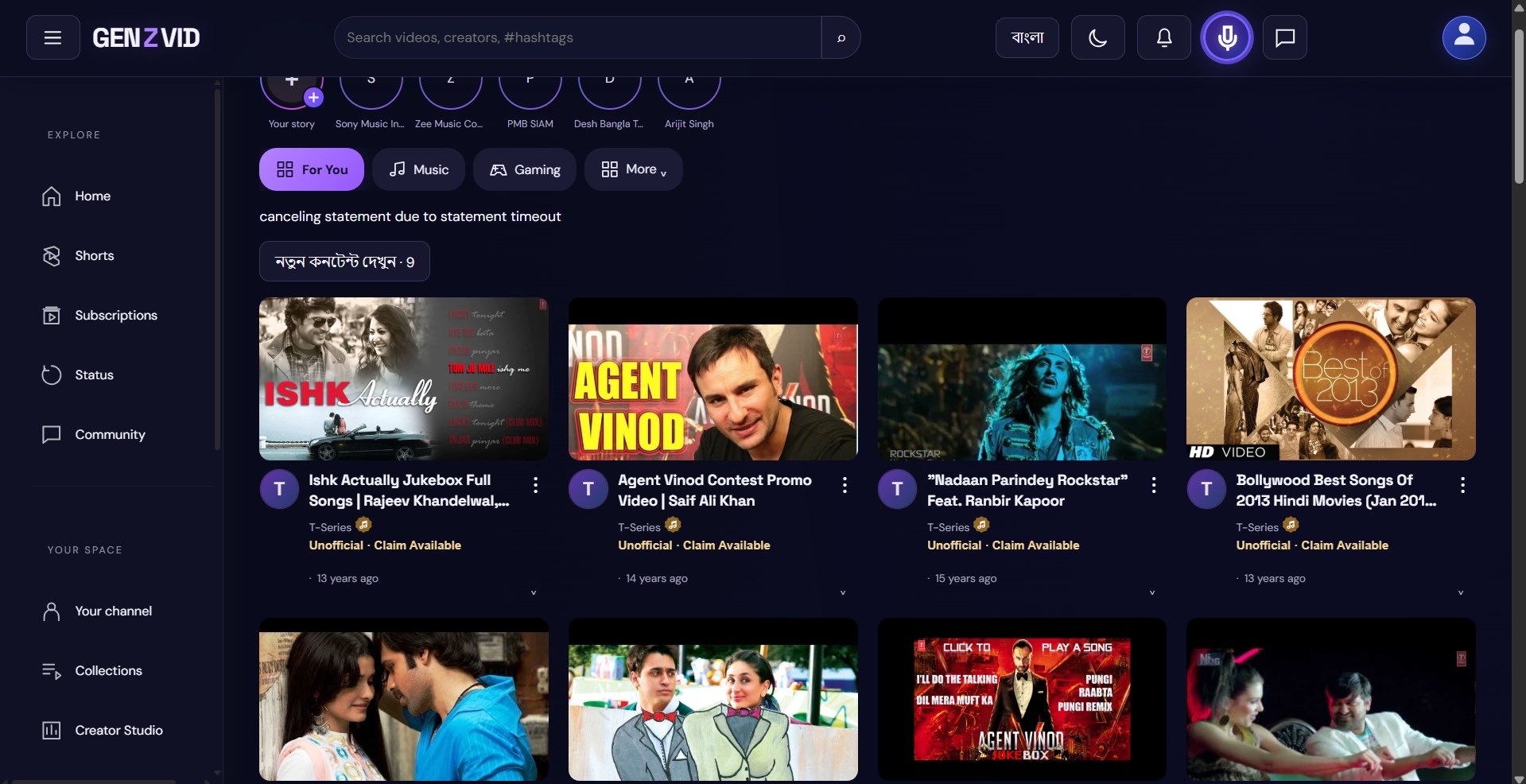Open Shorts in sidebar

click(x=122, y=256)
